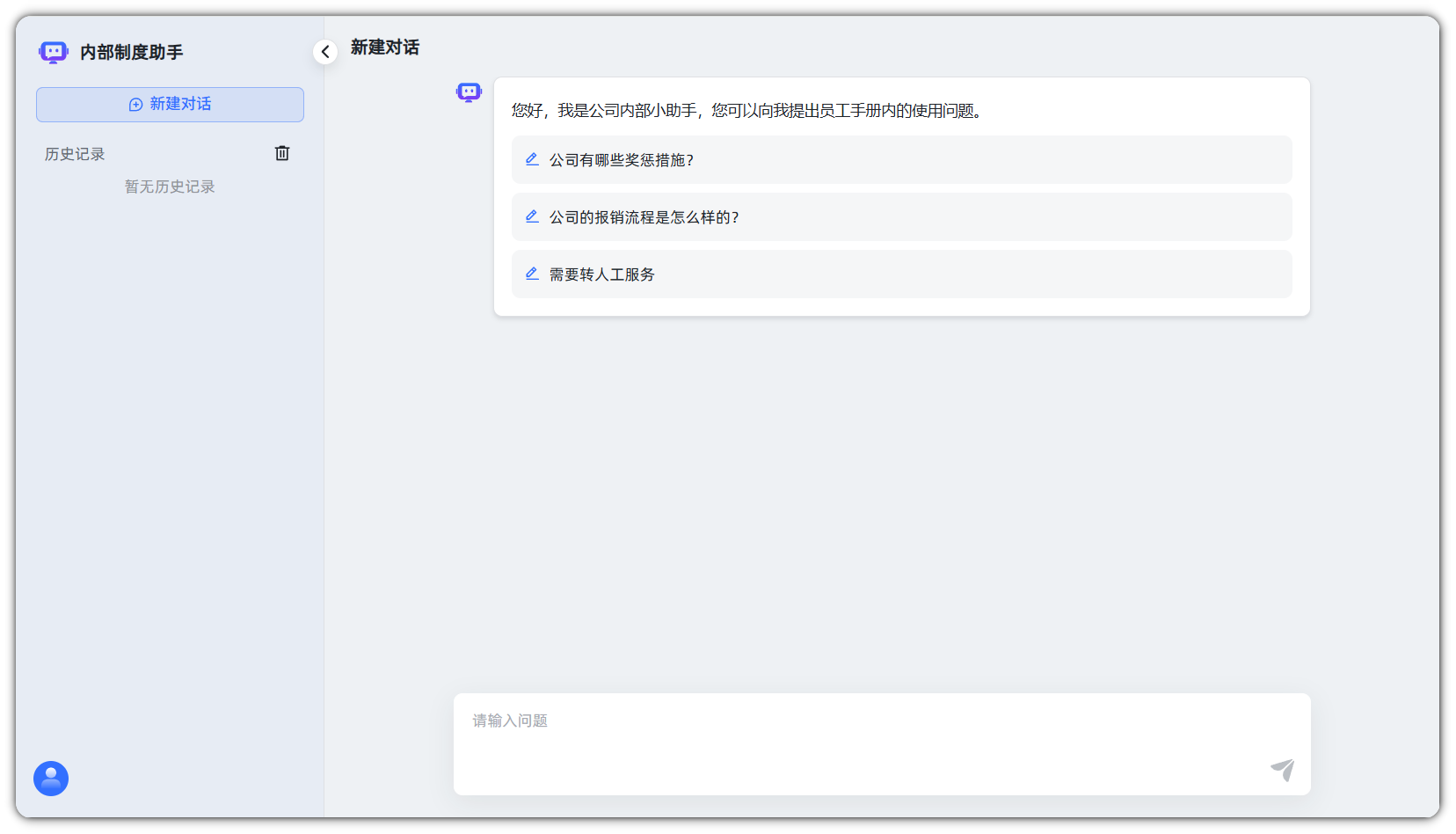Screen dimensions: 1456x834
Task: Click the assistant robot avatar beside greeting
Action: (x=469, y=92)
